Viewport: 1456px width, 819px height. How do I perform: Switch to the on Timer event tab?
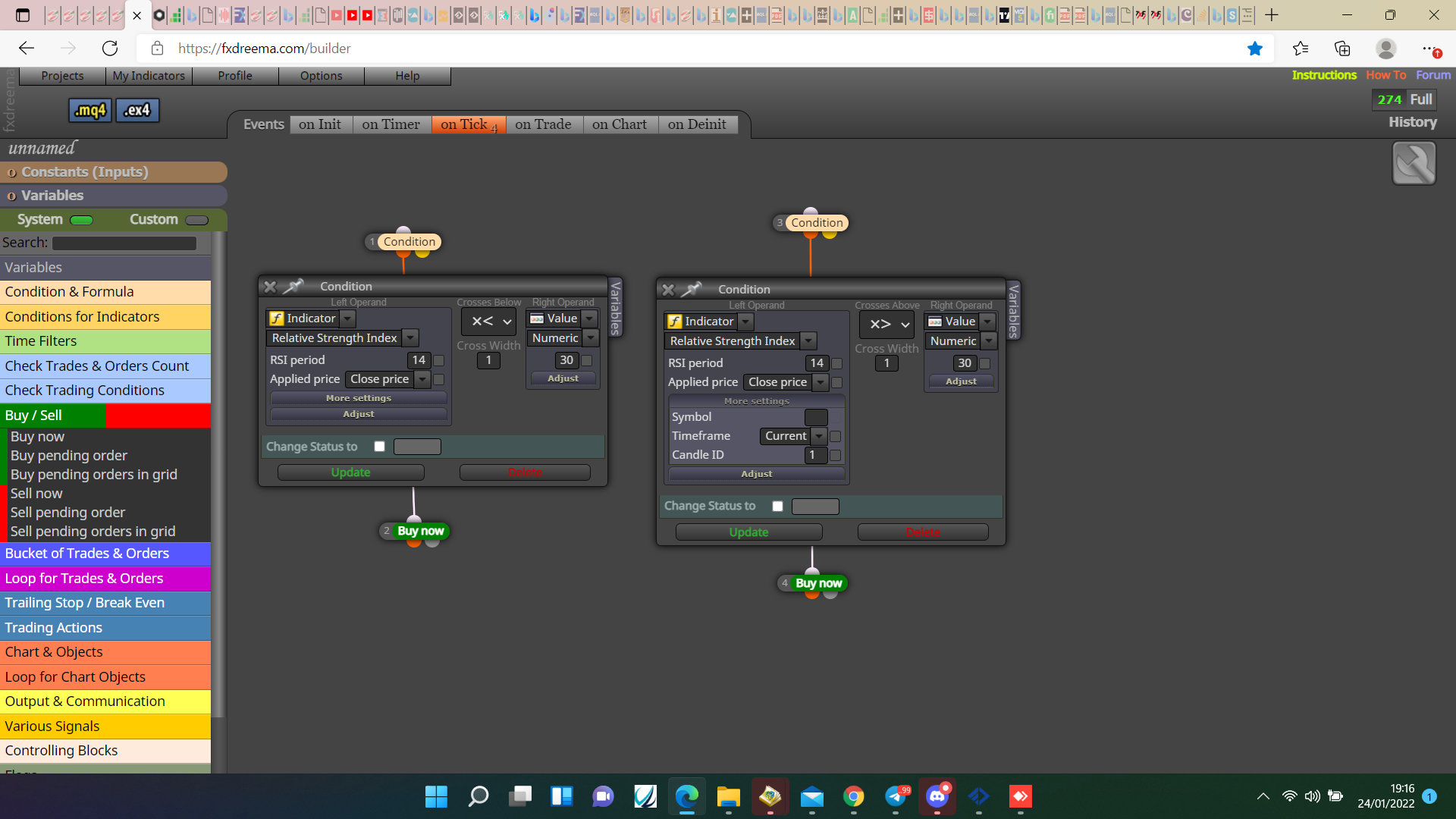(x=391, y=124)
